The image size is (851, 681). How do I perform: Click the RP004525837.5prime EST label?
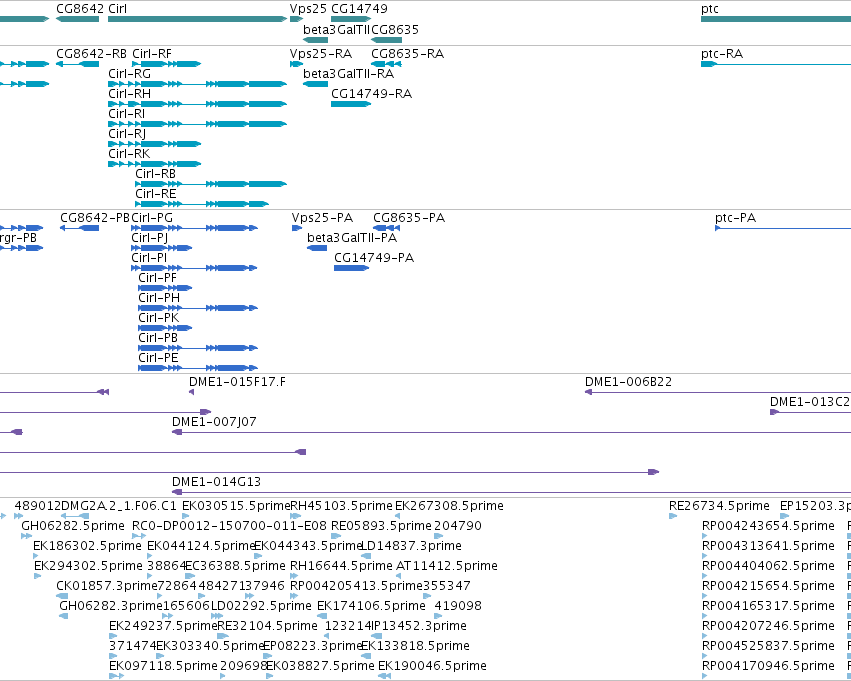tap(769, 647)
